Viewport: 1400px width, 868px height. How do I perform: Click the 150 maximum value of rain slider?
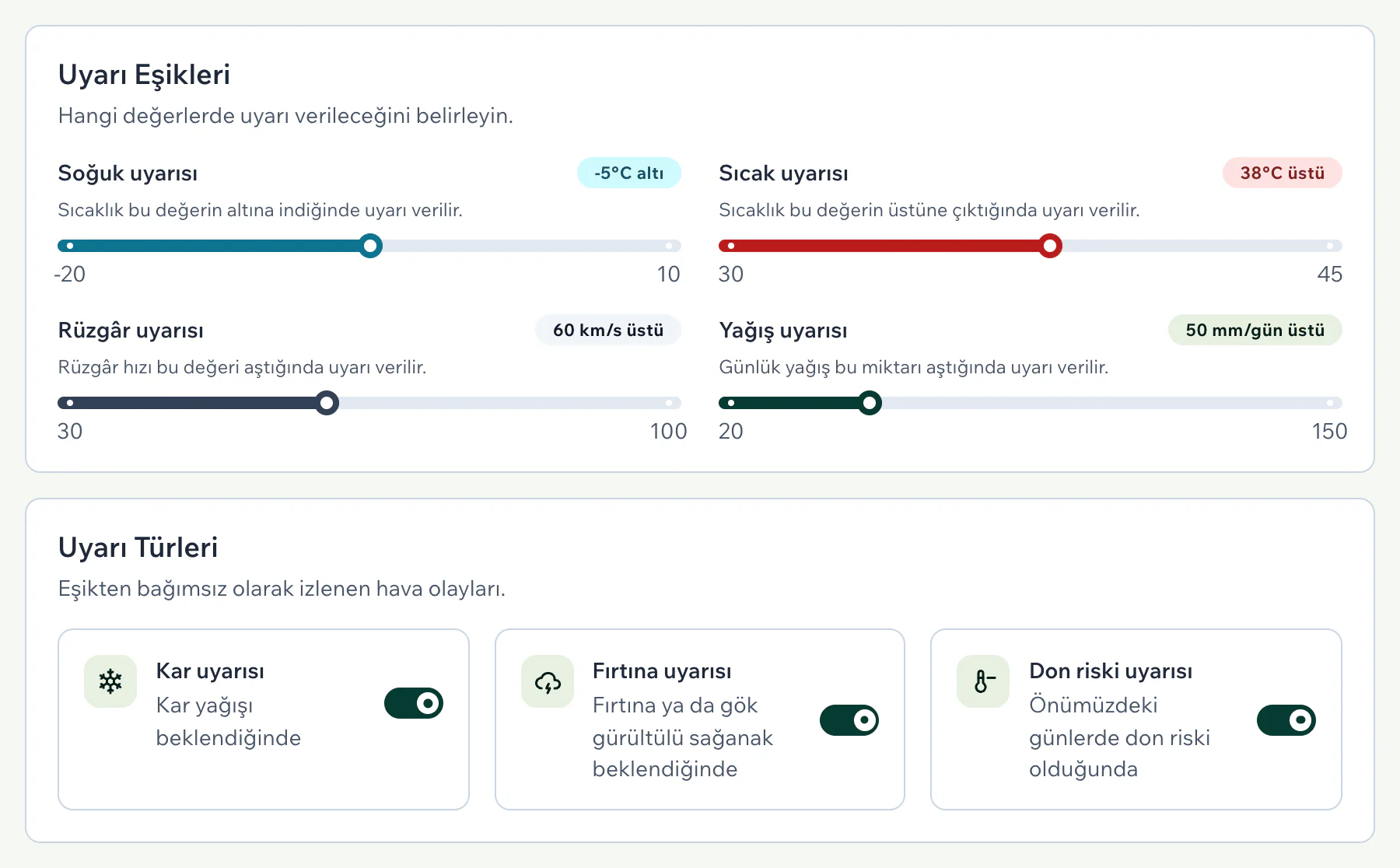point(1329,431)
